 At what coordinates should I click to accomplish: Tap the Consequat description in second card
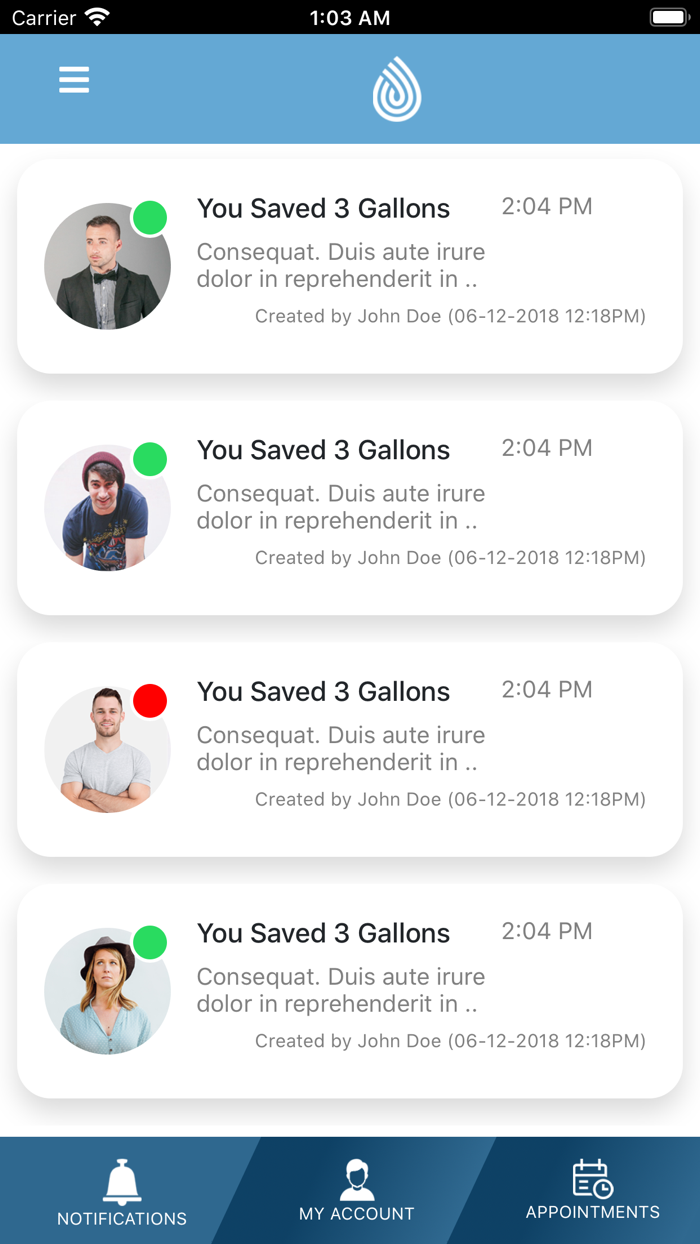click(340, 507)
